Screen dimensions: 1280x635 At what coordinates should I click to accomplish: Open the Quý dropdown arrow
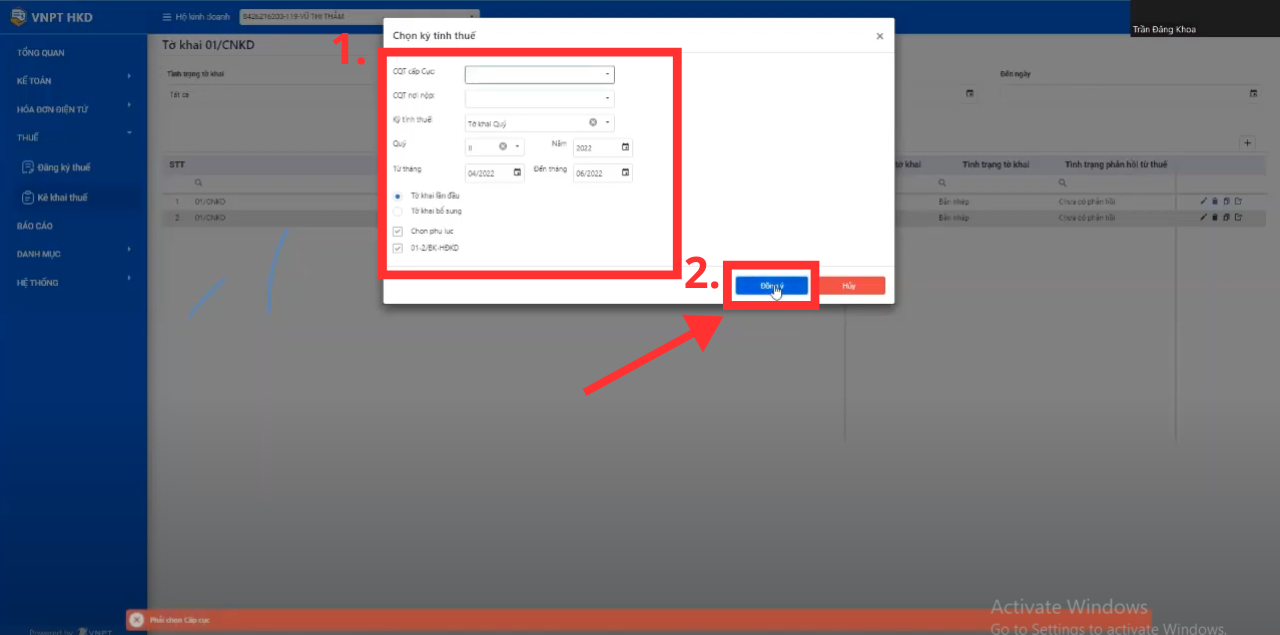517,147
